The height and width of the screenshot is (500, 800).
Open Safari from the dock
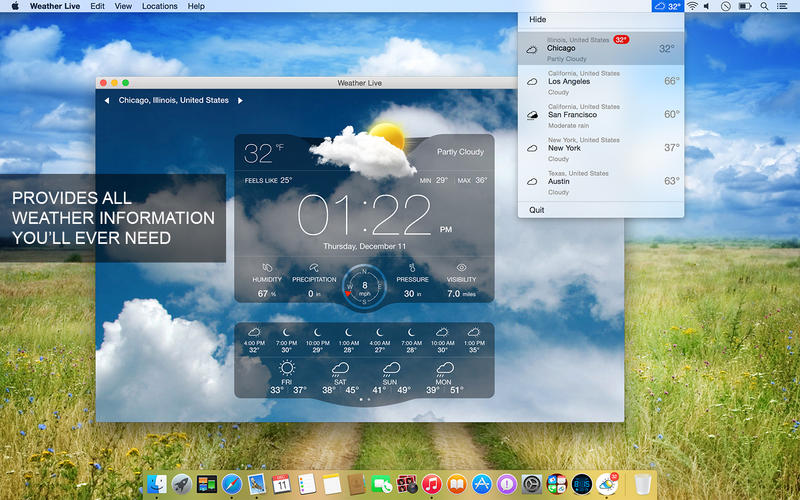tap(232, 485)
